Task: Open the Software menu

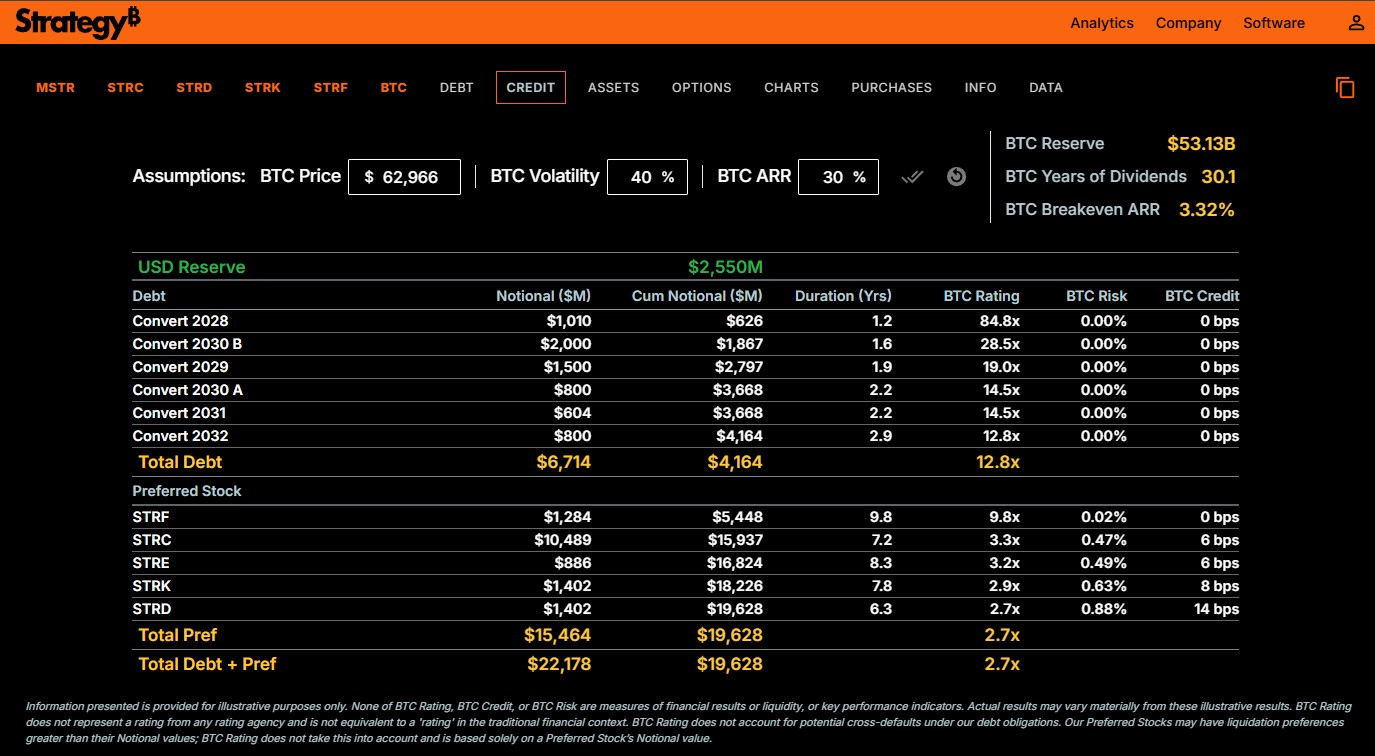Action: coord(1274,23)
